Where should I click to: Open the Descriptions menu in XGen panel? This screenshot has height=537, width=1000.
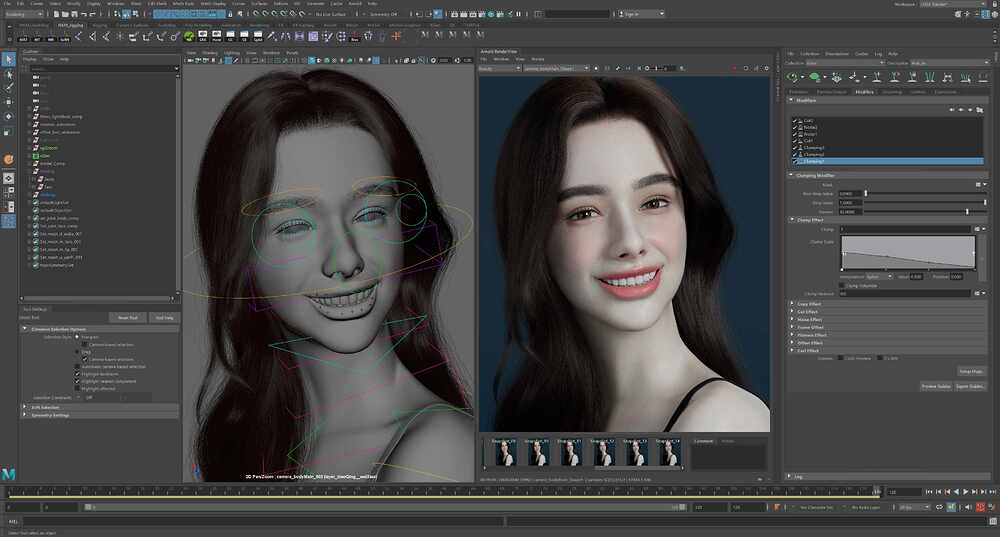(837, 54)
